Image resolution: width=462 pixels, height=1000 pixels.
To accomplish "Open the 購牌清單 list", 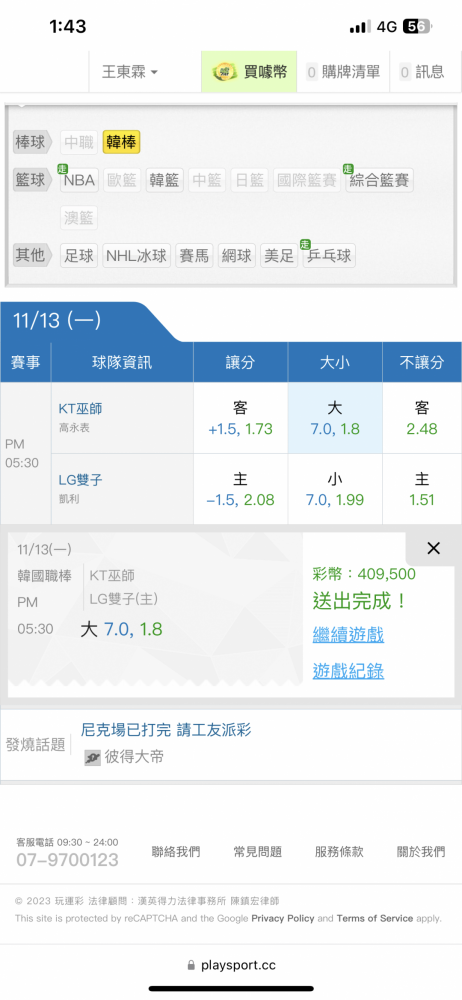I will (x=343, y=72).
